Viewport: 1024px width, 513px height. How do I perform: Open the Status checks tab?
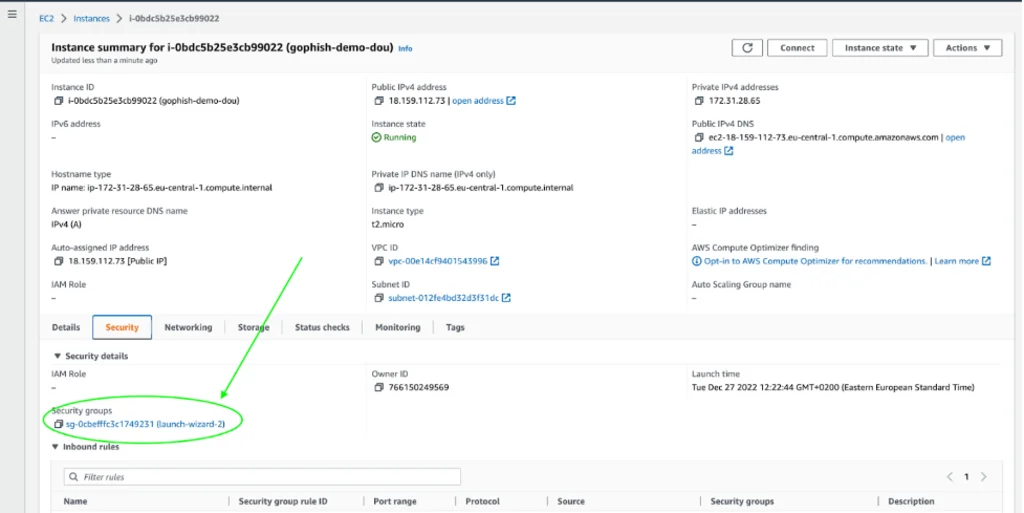(x=322, y=328)
